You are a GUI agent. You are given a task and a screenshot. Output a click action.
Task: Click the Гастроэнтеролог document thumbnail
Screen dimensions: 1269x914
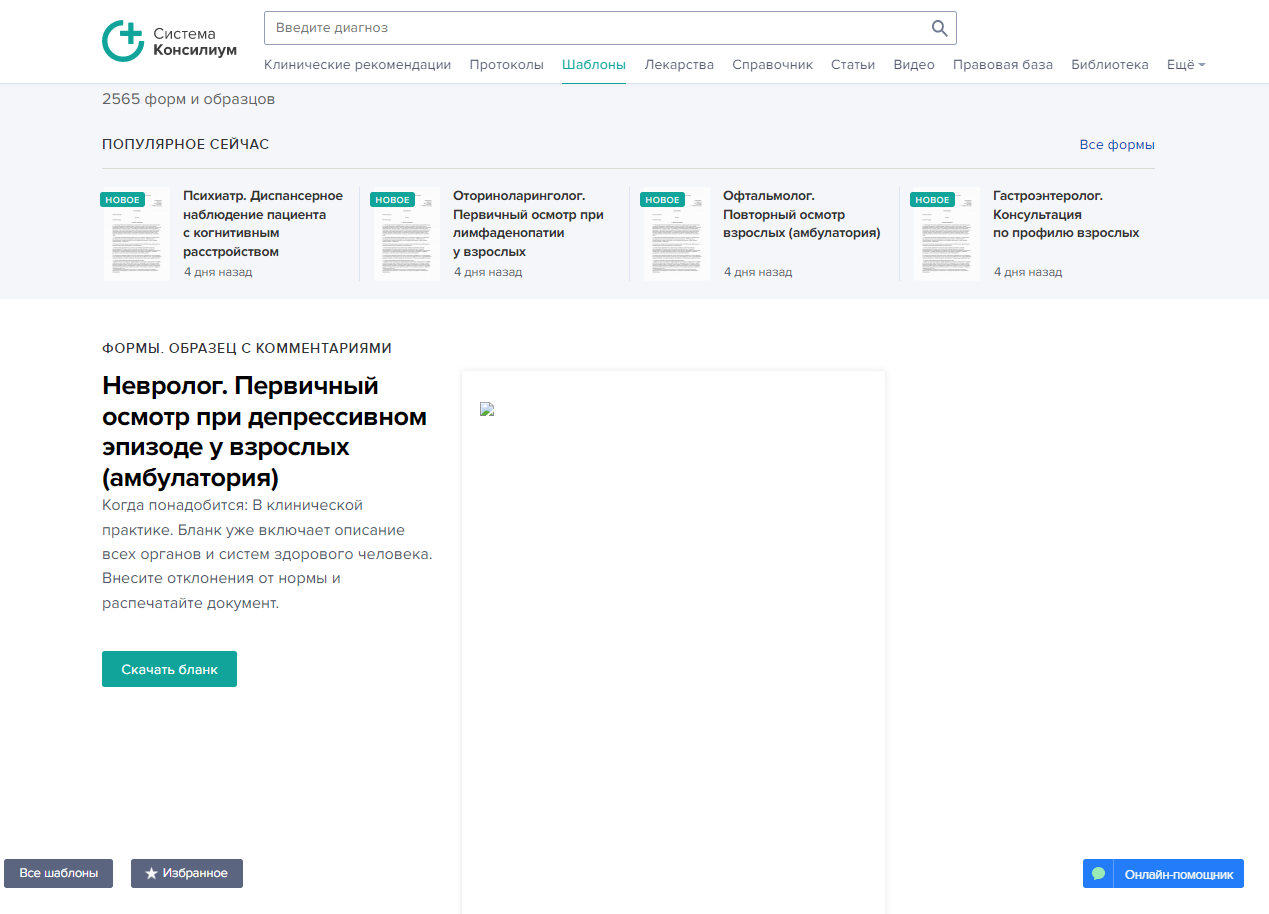coord(946,234)
